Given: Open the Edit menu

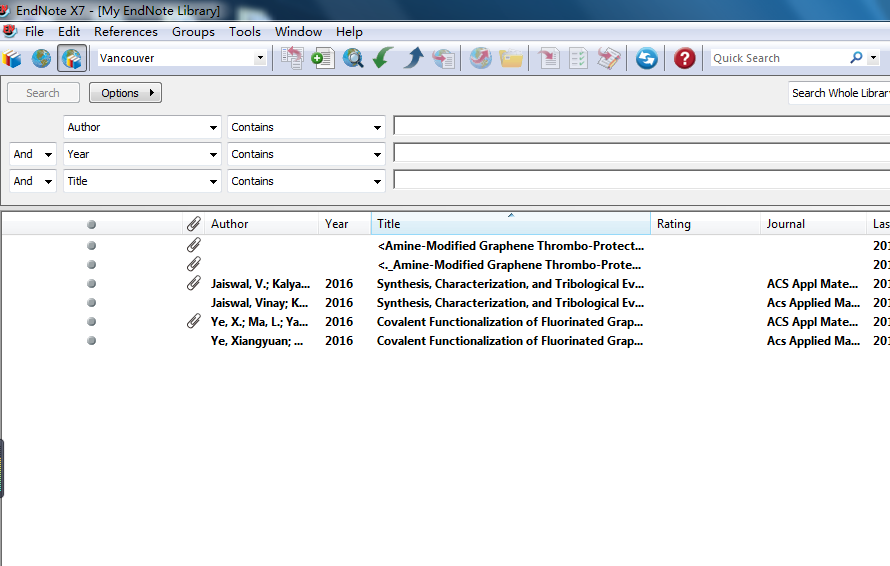Looking at the screenshot, I should (69, 32).
